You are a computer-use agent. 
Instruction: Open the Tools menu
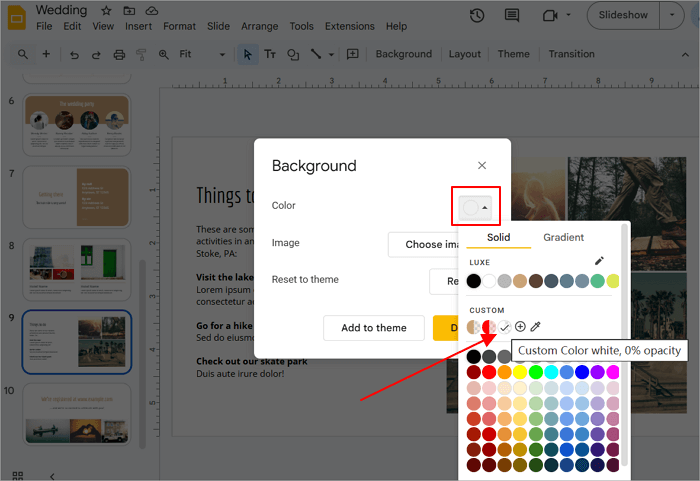pos(301,26)
